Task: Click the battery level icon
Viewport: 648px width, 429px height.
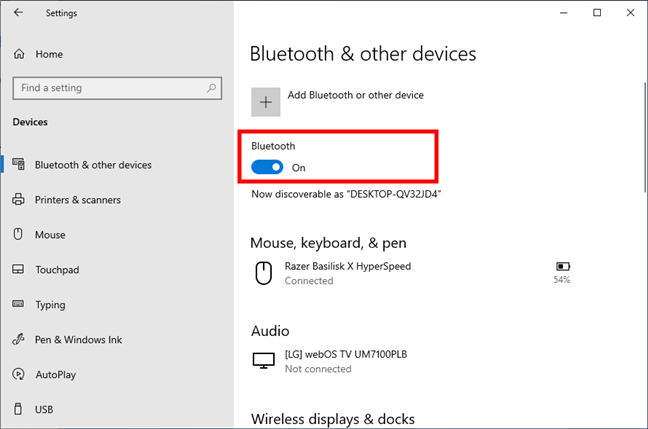Action: (562, 267)
